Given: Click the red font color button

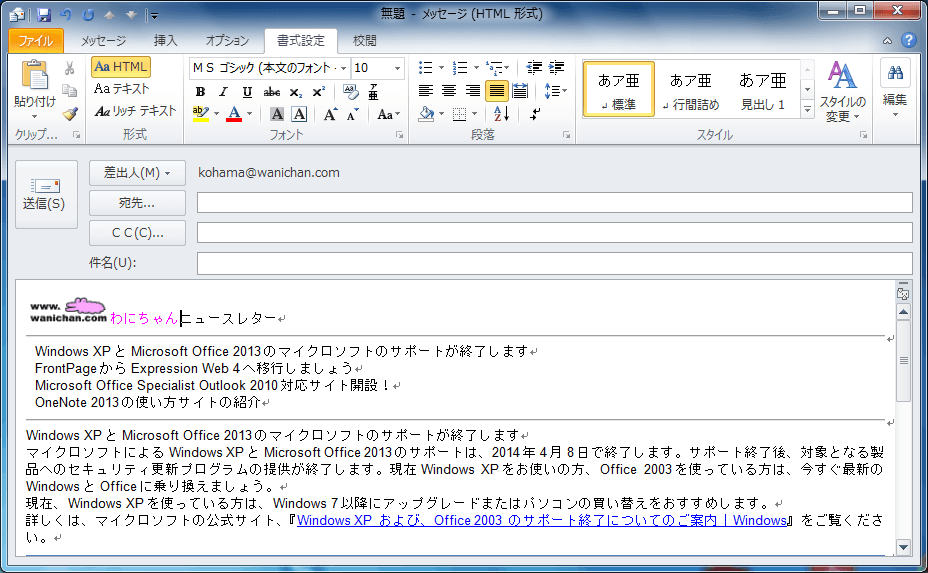Looking at the screenshot, I should (234, 114).
